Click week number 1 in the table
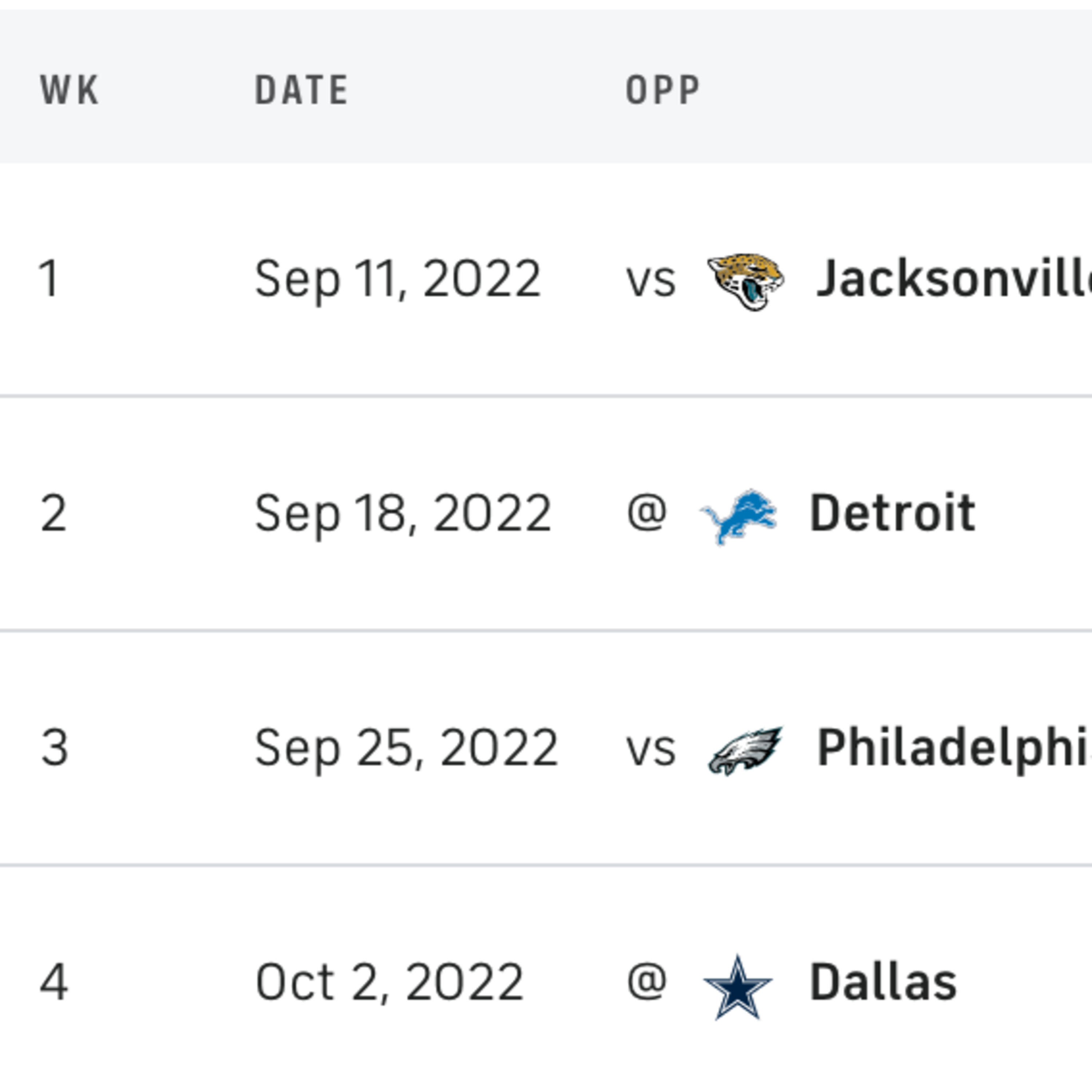1092x1092 pixels. 49,279
